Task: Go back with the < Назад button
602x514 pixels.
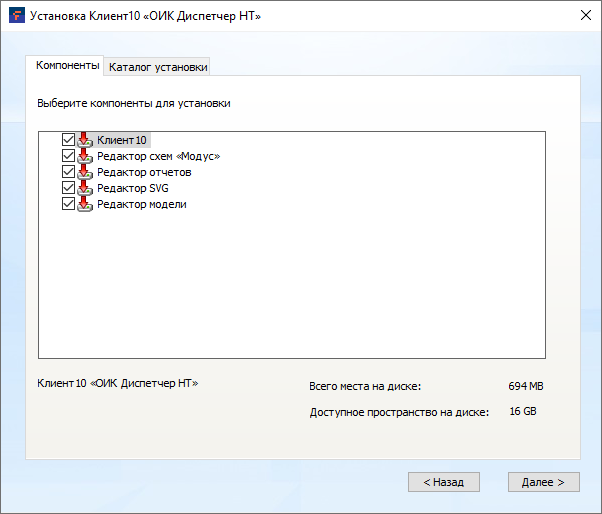Action: click(x=443, y=482)
